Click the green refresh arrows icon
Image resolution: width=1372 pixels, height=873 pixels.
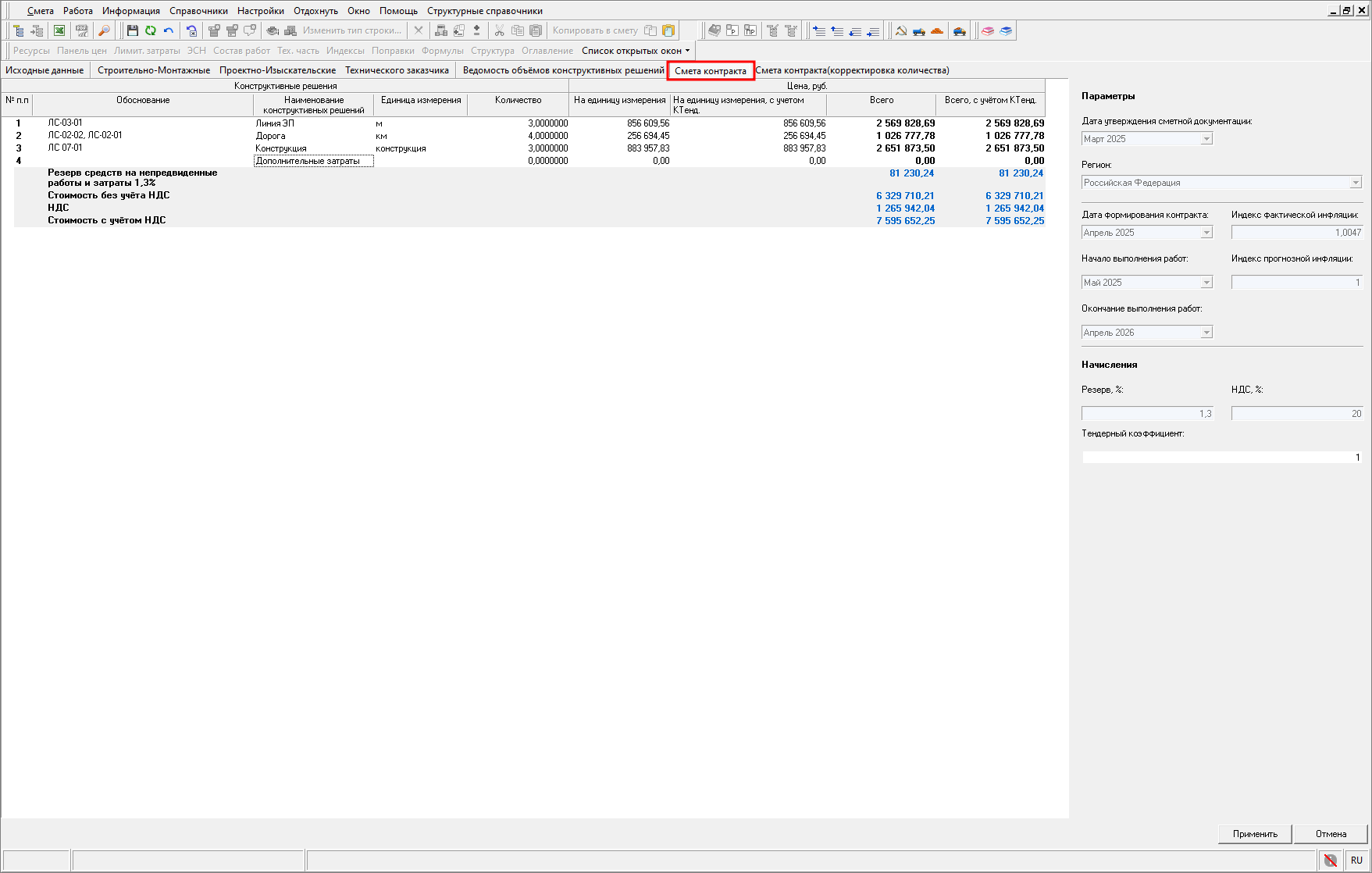[150, 30]
